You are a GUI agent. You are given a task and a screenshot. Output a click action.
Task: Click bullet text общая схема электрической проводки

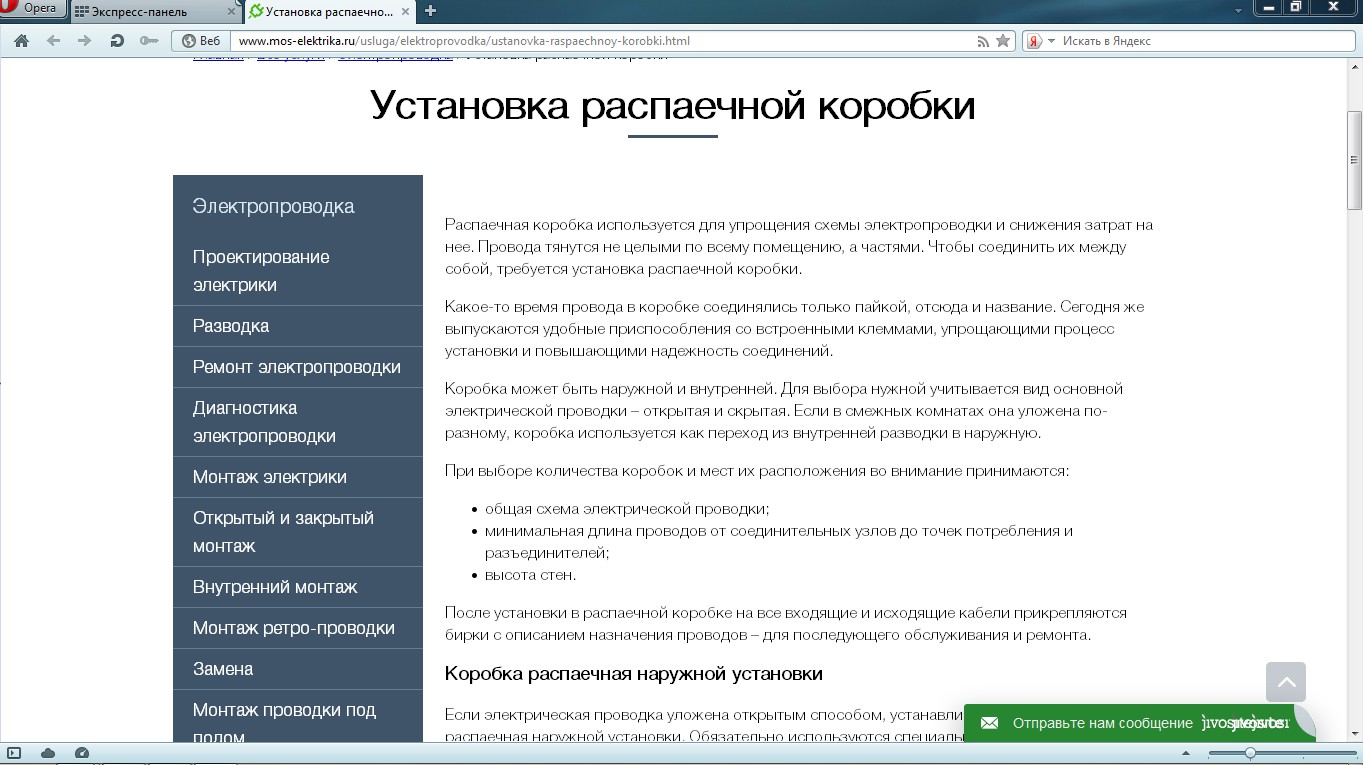tap(627, 508)
